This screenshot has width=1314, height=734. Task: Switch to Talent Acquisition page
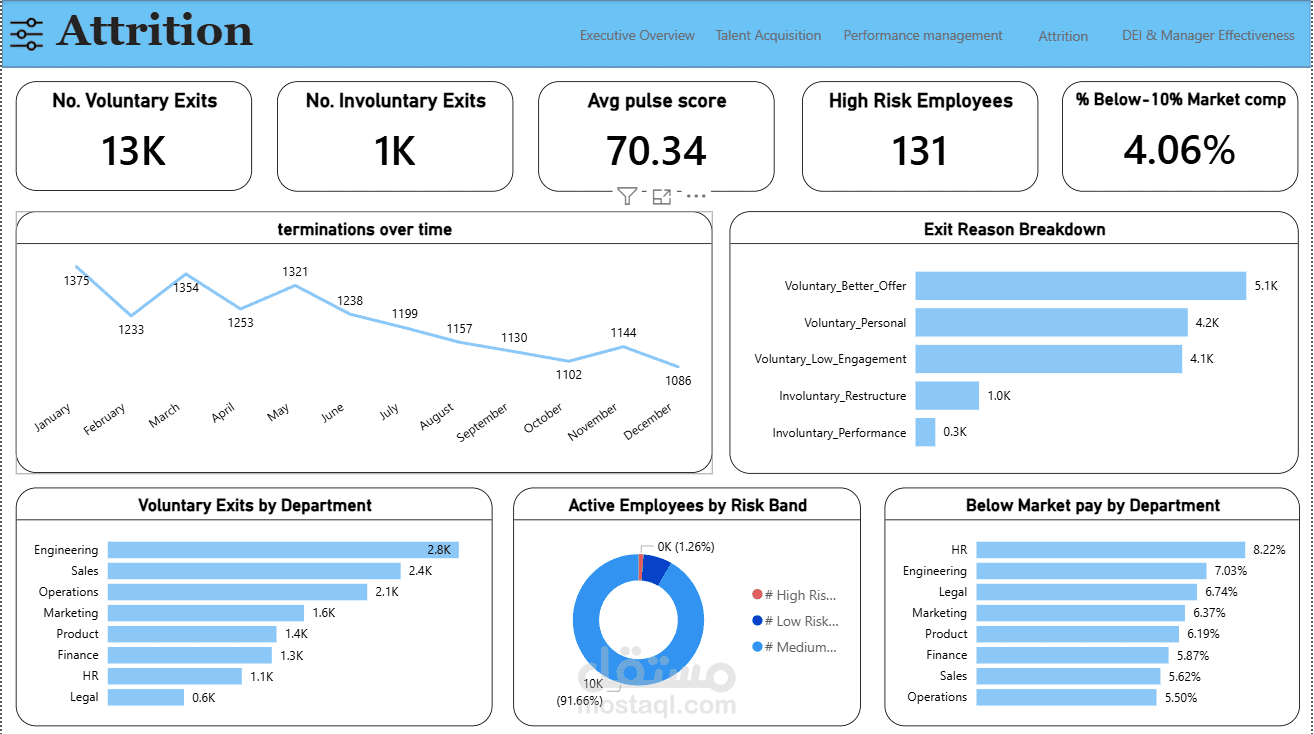[768, 35]
